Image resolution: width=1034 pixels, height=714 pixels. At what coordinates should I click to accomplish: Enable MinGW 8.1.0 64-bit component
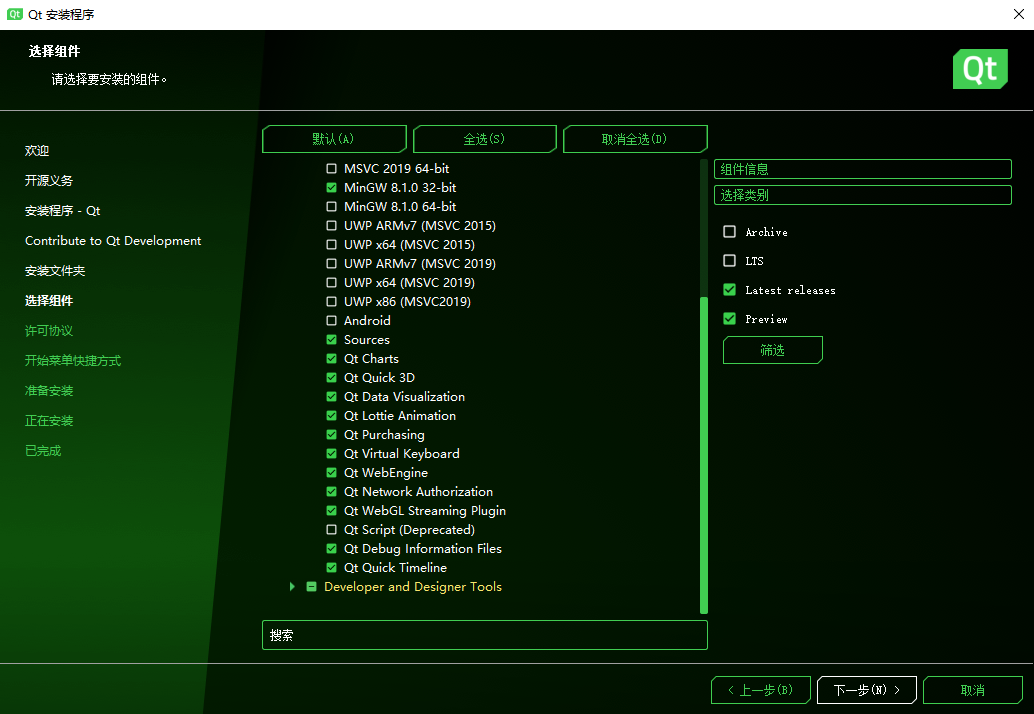point(332,207)
